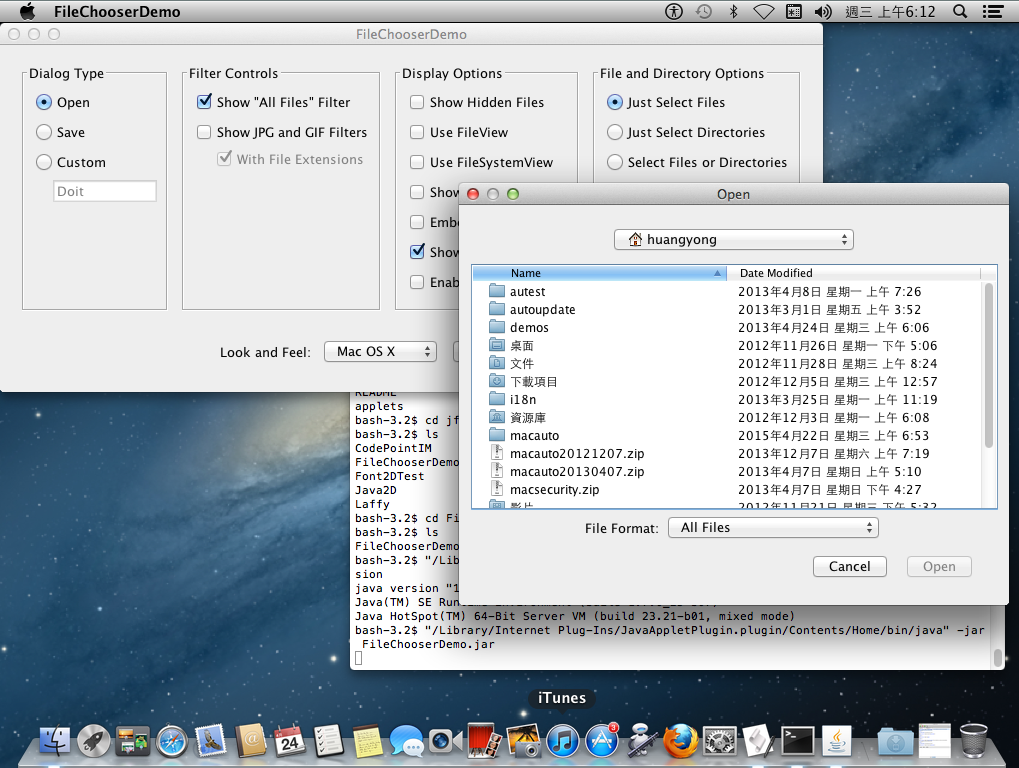Uncheck the Show "All Files" Filter option
Viewport: 1019px width, 768px height.
point(204,102)
